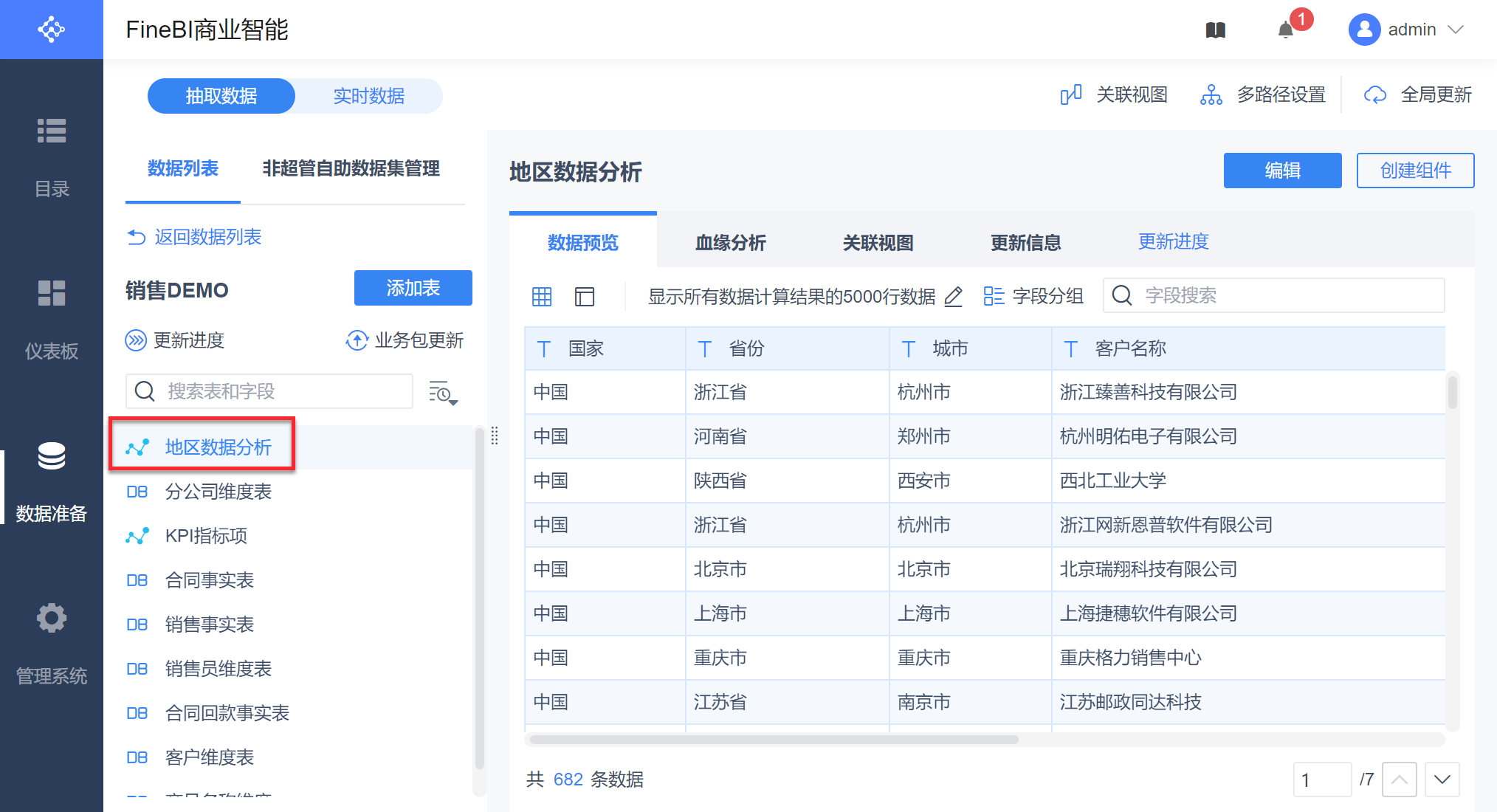This screenshot has width=1497, height=812.
Task: Open field grouping option
Action: [1033, 297]
